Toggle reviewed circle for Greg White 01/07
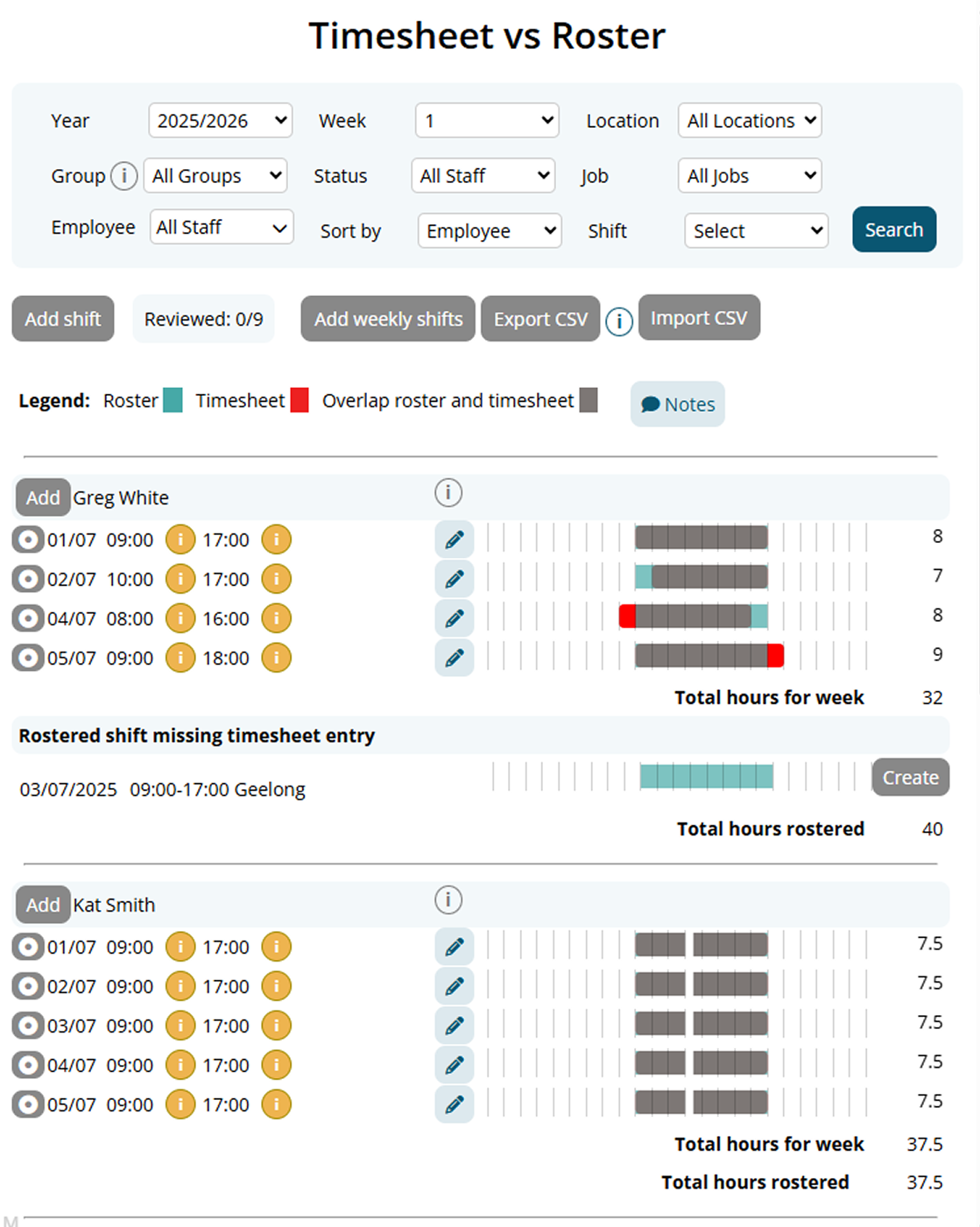Screen dimensions: 980x1227 pyautogui.click(x=28, y=539)
